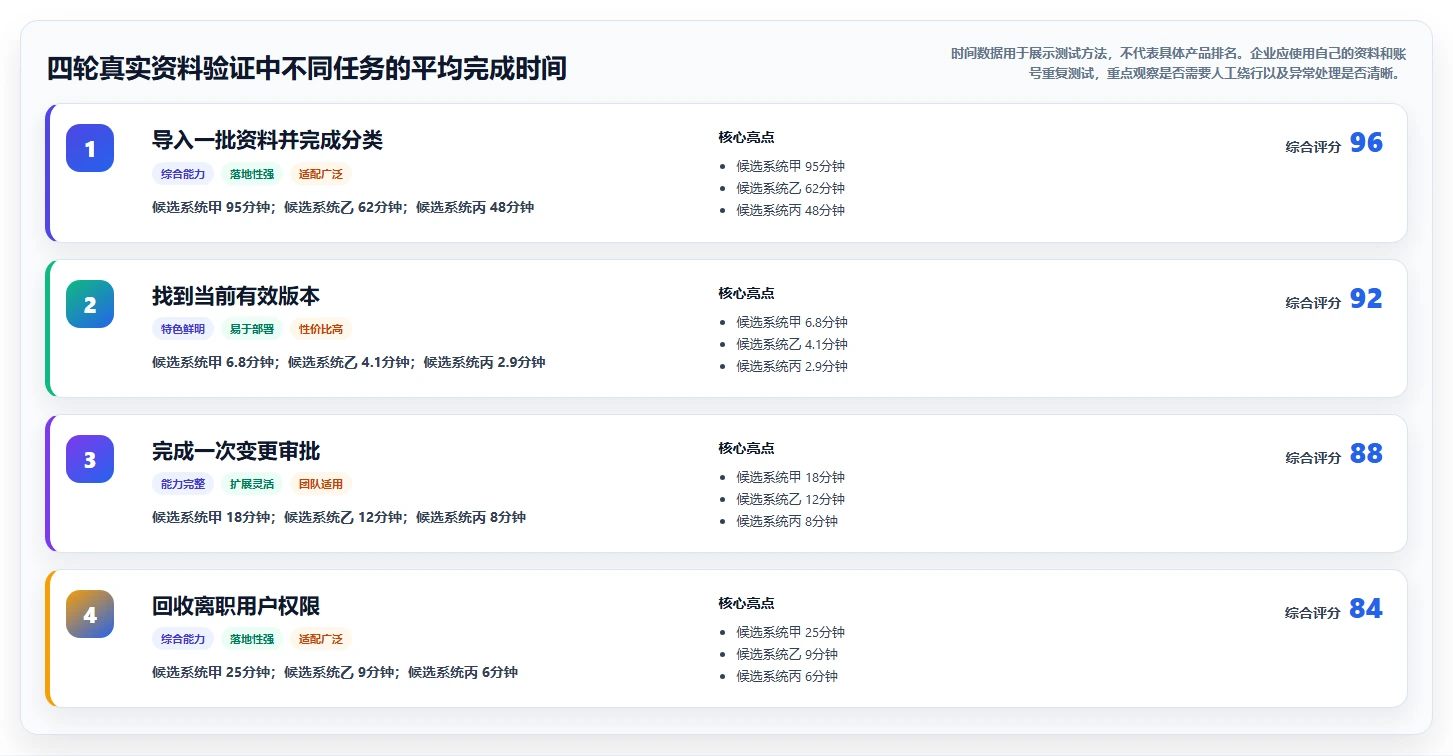The height and width of the screenshot is (756, 1453).
Task: Click 核心亮点 heading in card 完成一次变更审批
Action: (x=746, y=449)
